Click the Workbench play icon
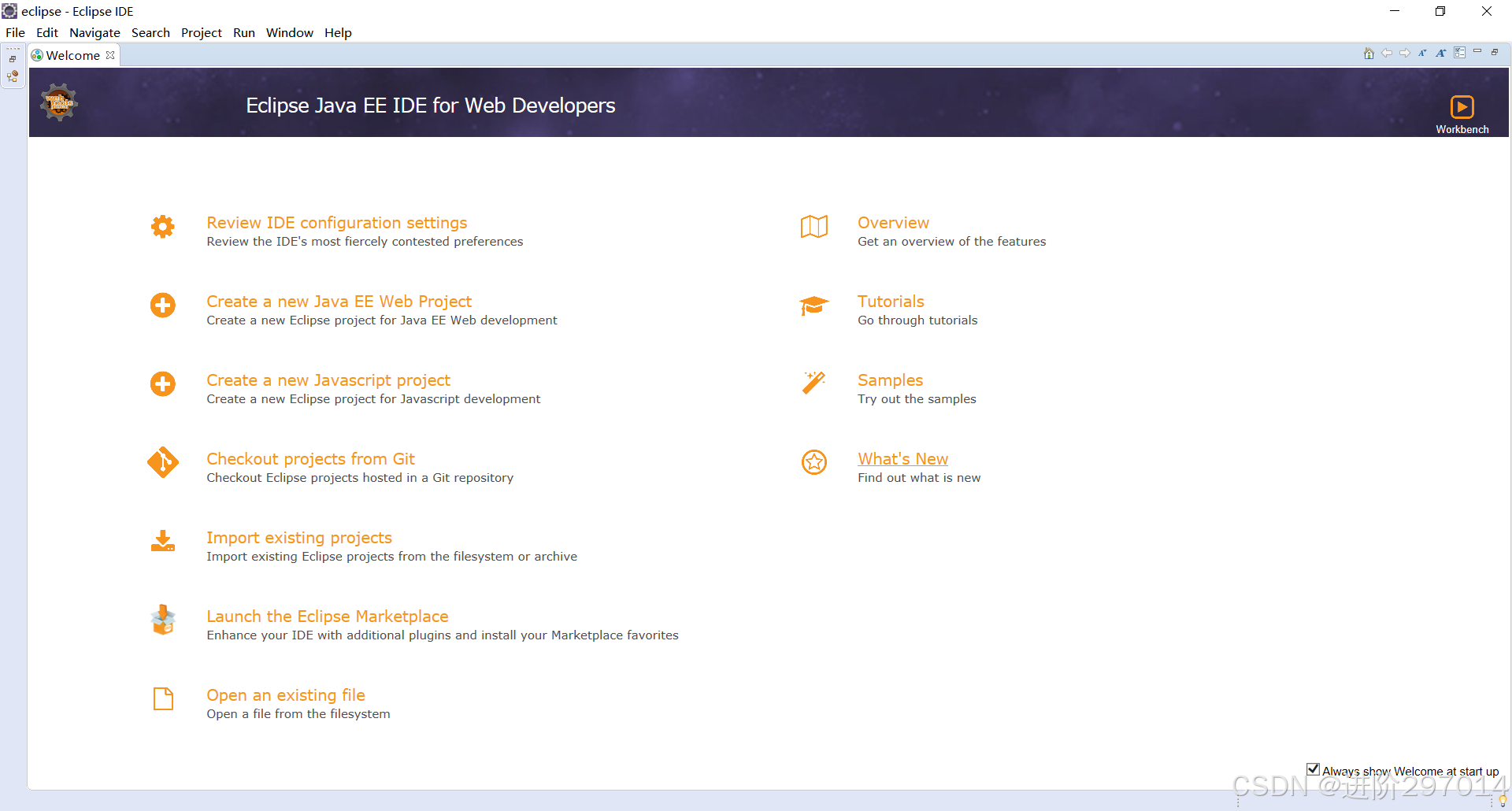Viewport: 1512px width, 811px height. coord(1462,106)
